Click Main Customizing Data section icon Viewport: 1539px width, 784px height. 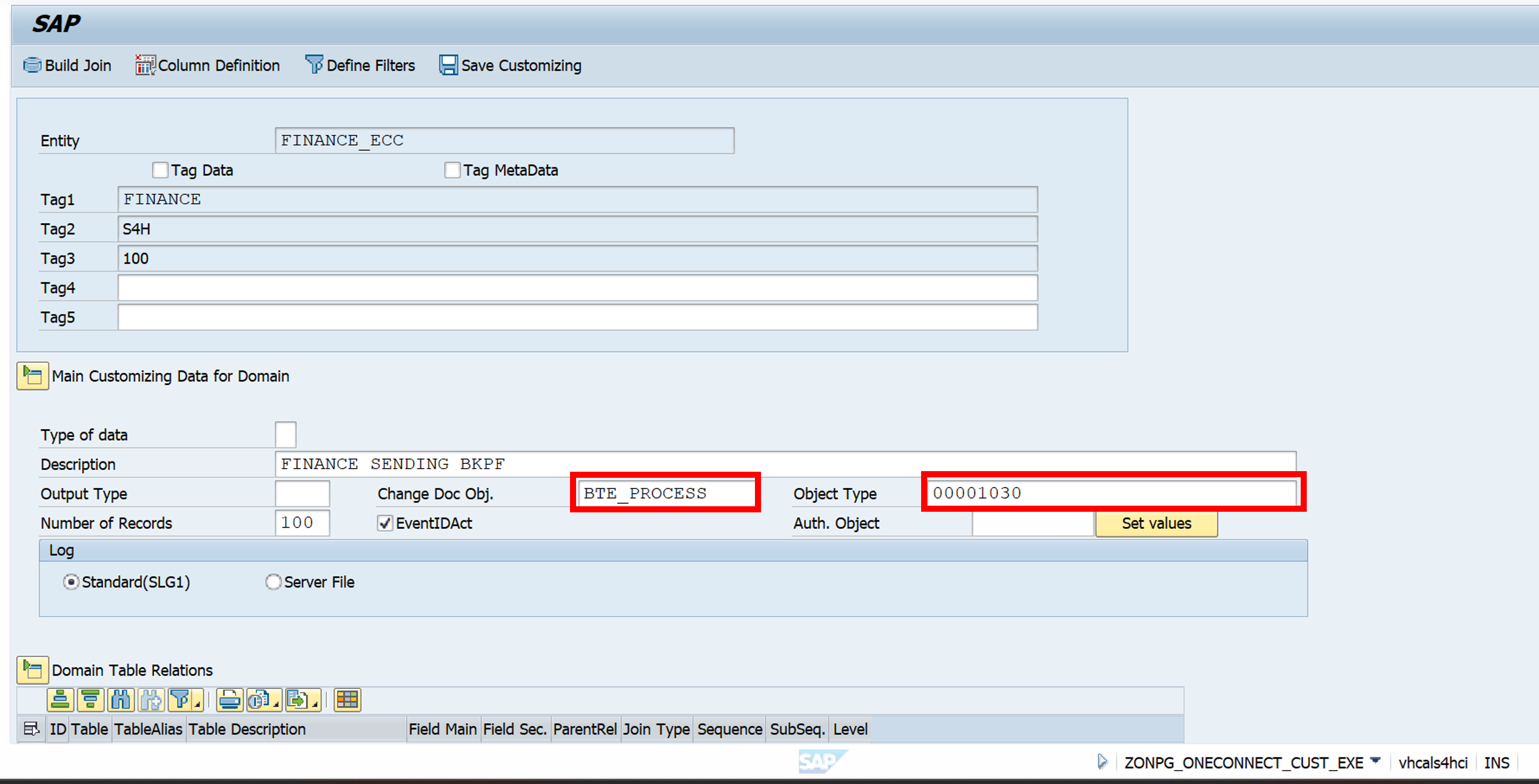[32, 377]
